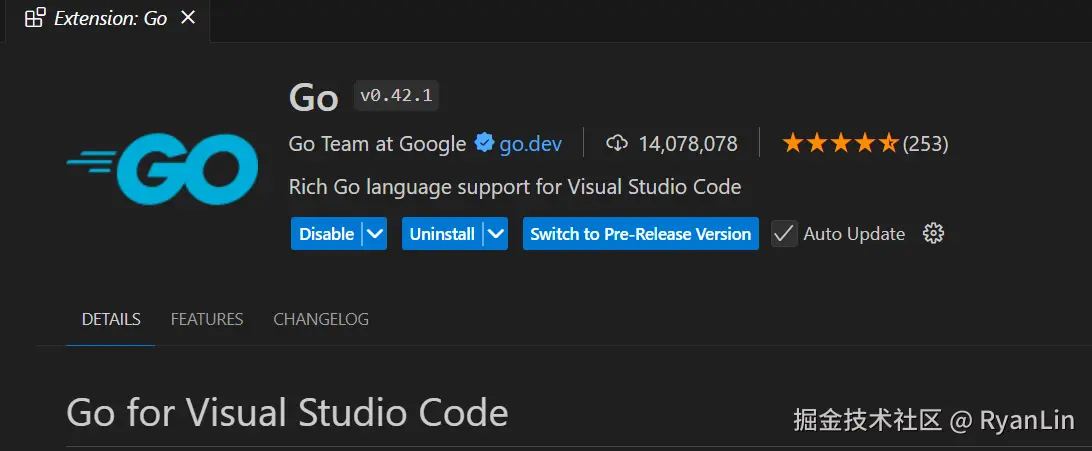Close the Extension: Go tab
This screenshot has height=451, width=1092.
tap(188, 18)
